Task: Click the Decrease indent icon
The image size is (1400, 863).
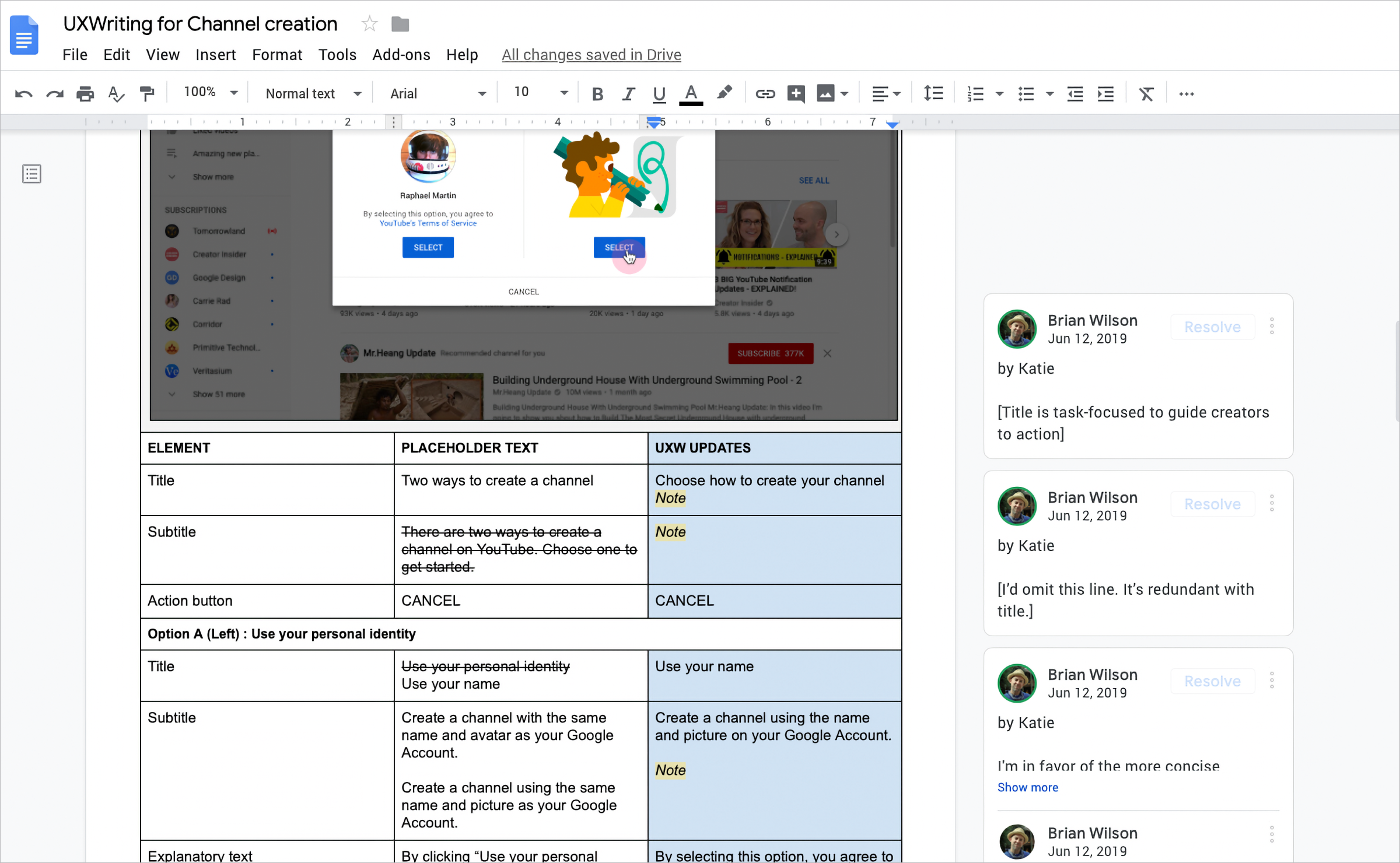Action: click(1075, 94)
